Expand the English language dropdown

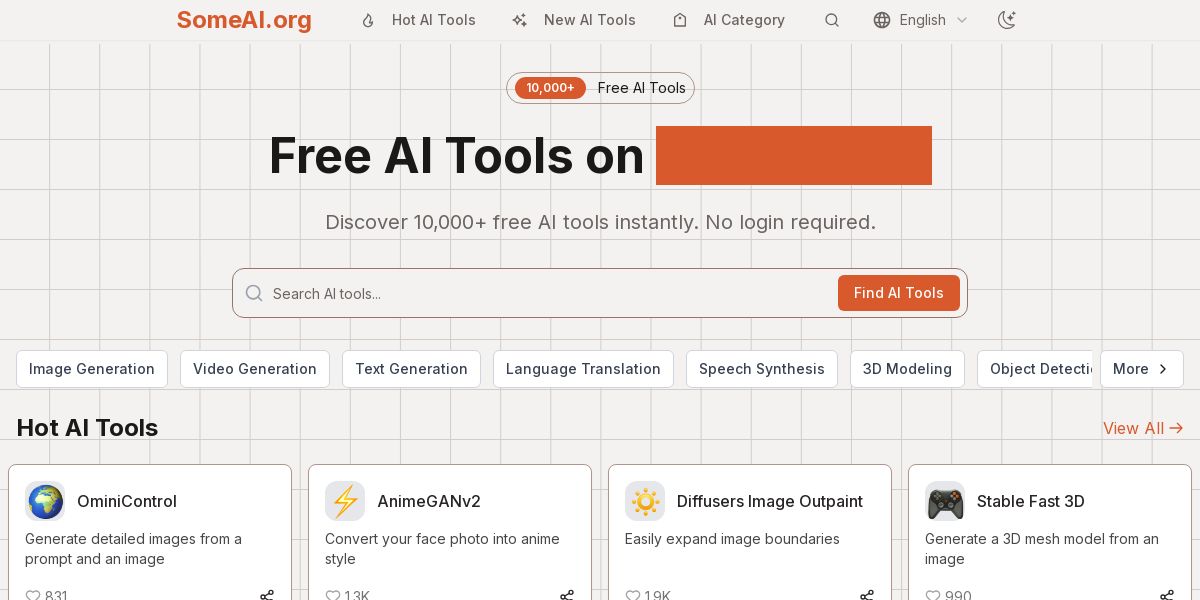point(922,20)
